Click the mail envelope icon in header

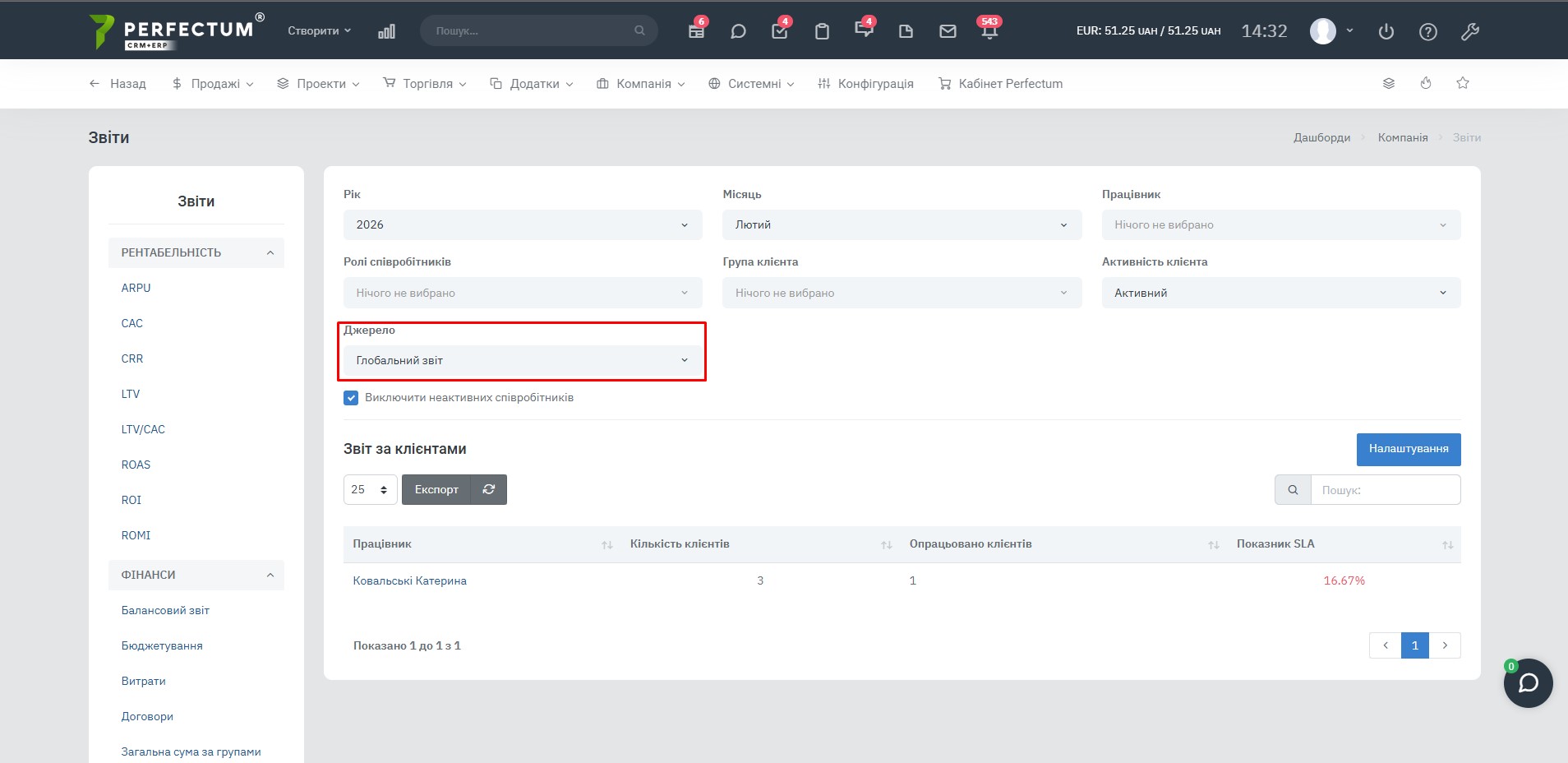point(948,31)
